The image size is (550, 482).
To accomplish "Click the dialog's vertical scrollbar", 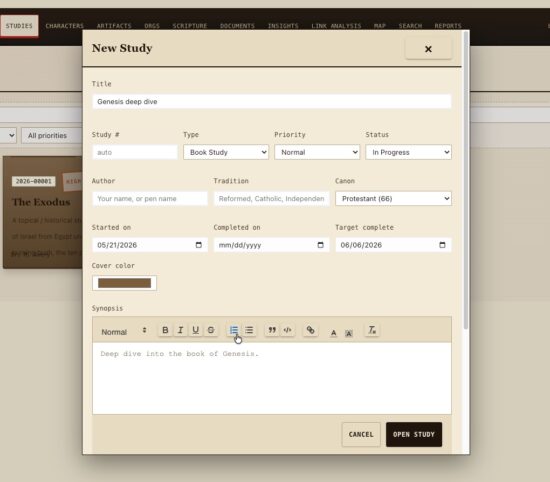I will (466, 180).
